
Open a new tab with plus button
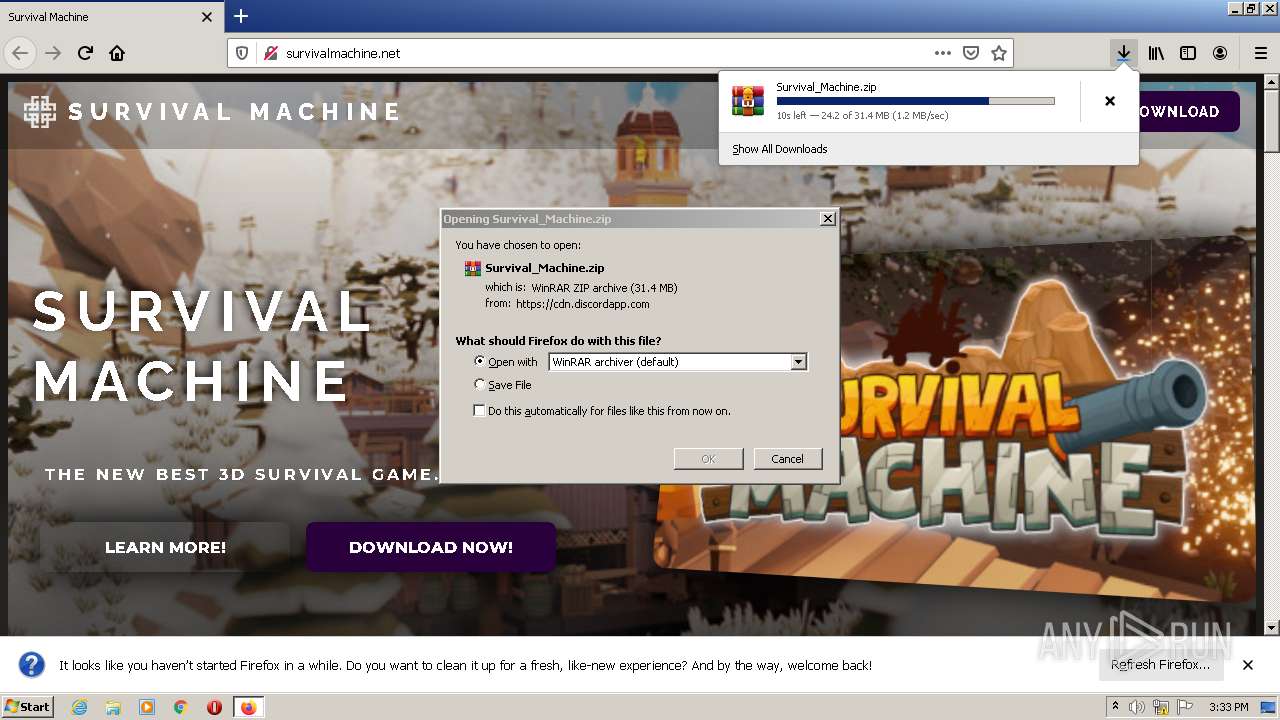[x=241, y=16]
